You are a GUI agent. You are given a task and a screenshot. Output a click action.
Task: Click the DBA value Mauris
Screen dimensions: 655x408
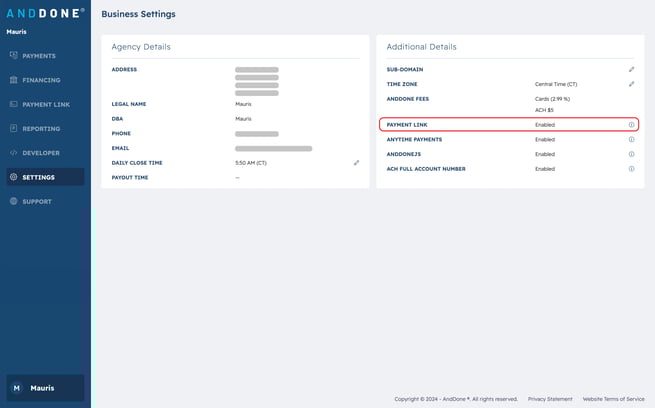(243, 119)
